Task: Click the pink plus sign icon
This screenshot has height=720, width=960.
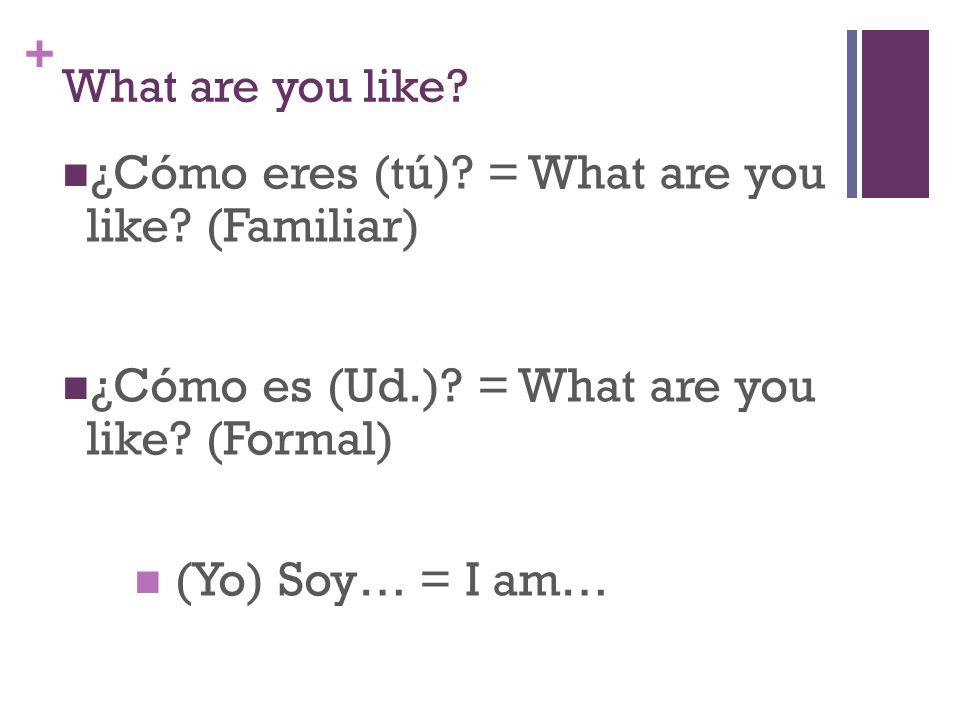Action: coord(39,54)
